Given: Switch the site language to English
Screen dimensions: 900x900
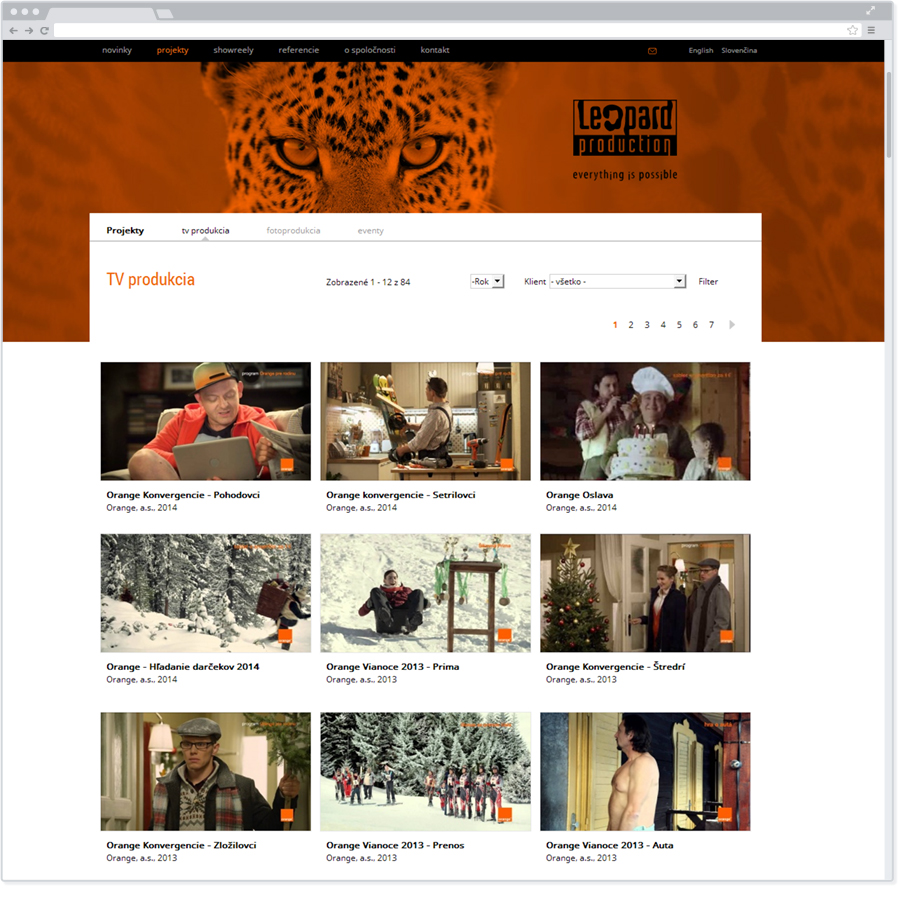Looking at the screenshot, I should coord(701,50).
